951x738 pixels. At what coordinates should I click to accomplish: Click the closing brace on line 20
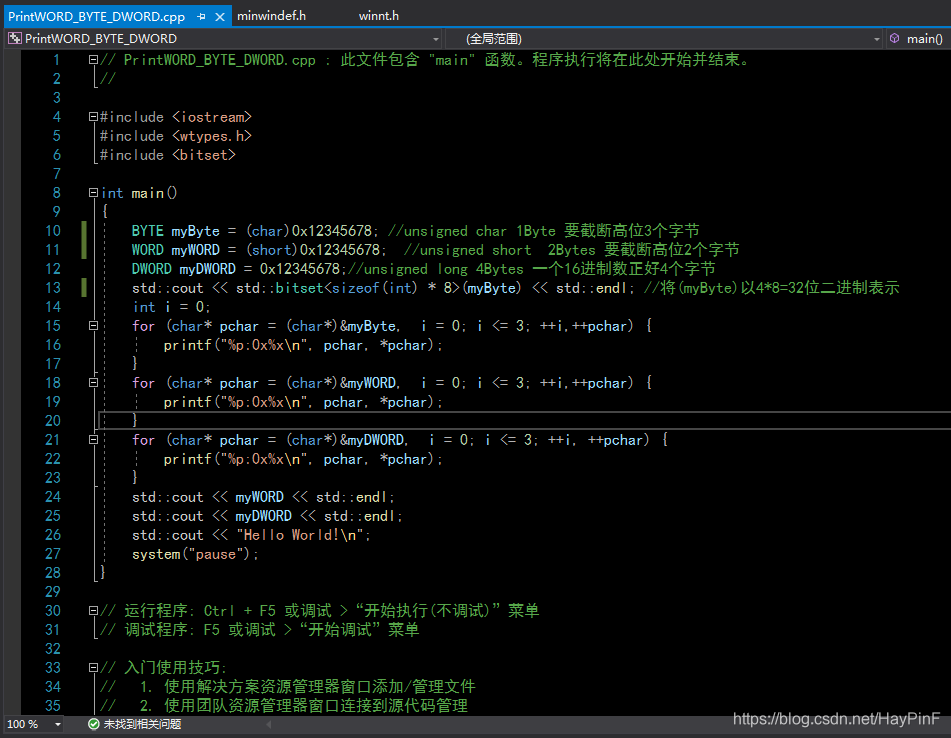135,420
